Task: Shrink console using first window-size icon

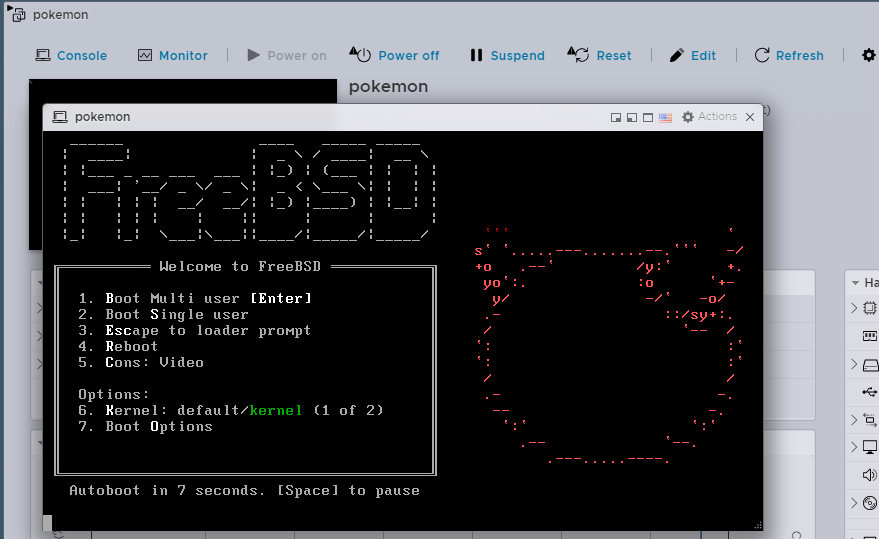Action: coord(616,117)
